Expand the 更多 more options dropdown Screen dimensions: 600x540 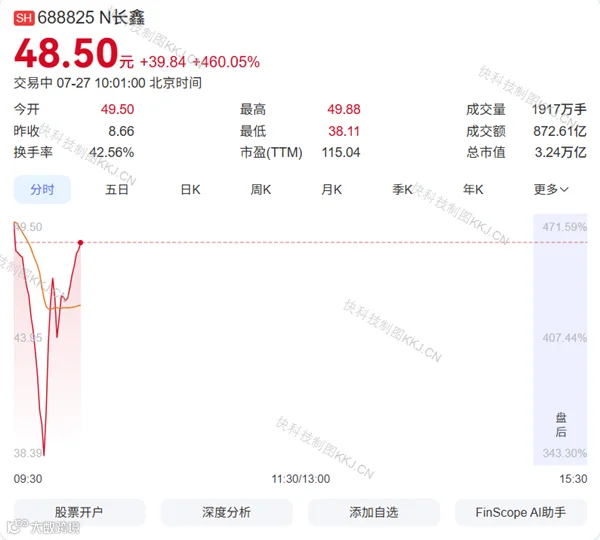tap(551, 189)
